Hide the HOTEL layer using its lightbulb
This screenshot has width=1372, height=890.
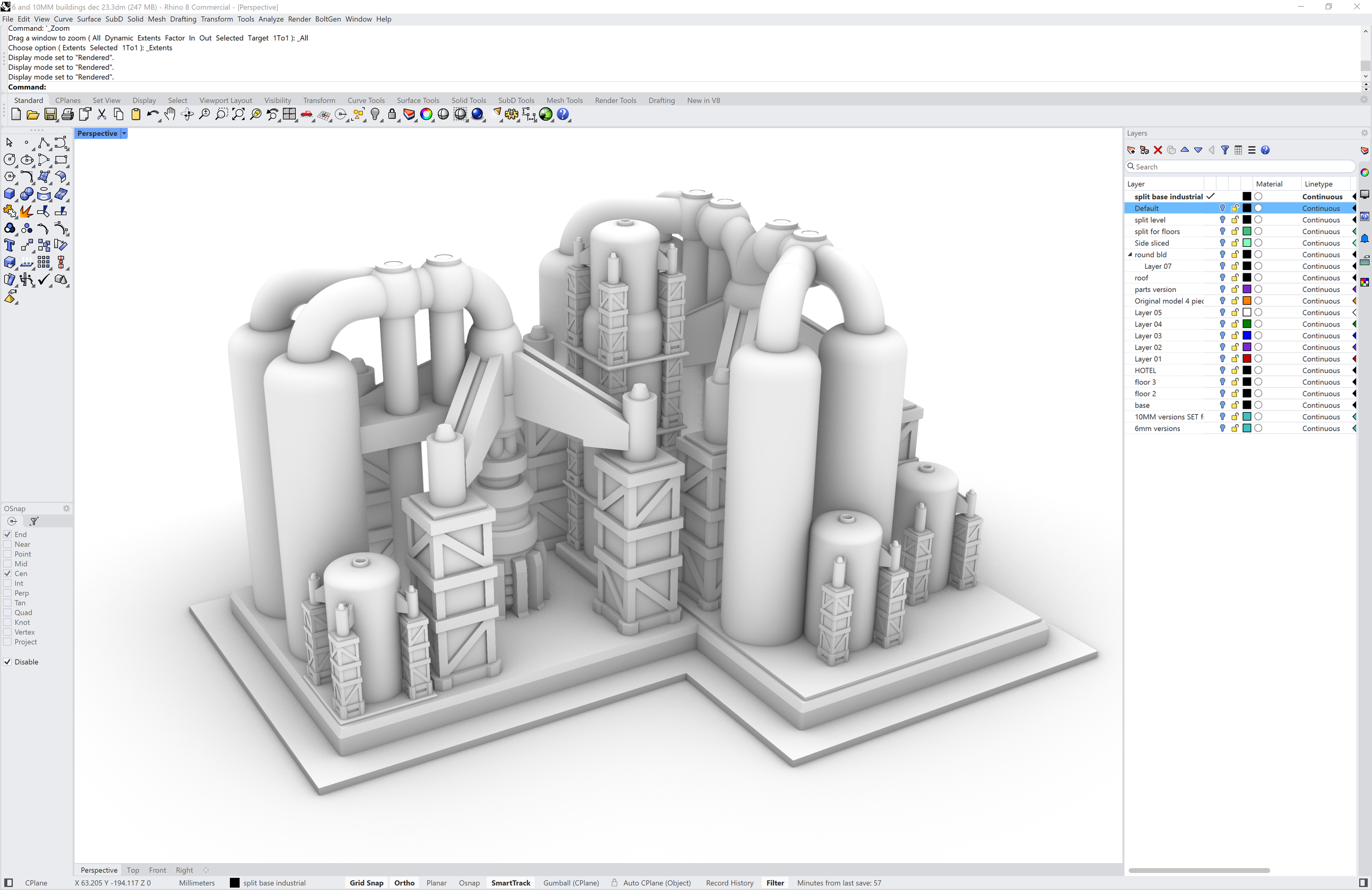point(1222,370)
